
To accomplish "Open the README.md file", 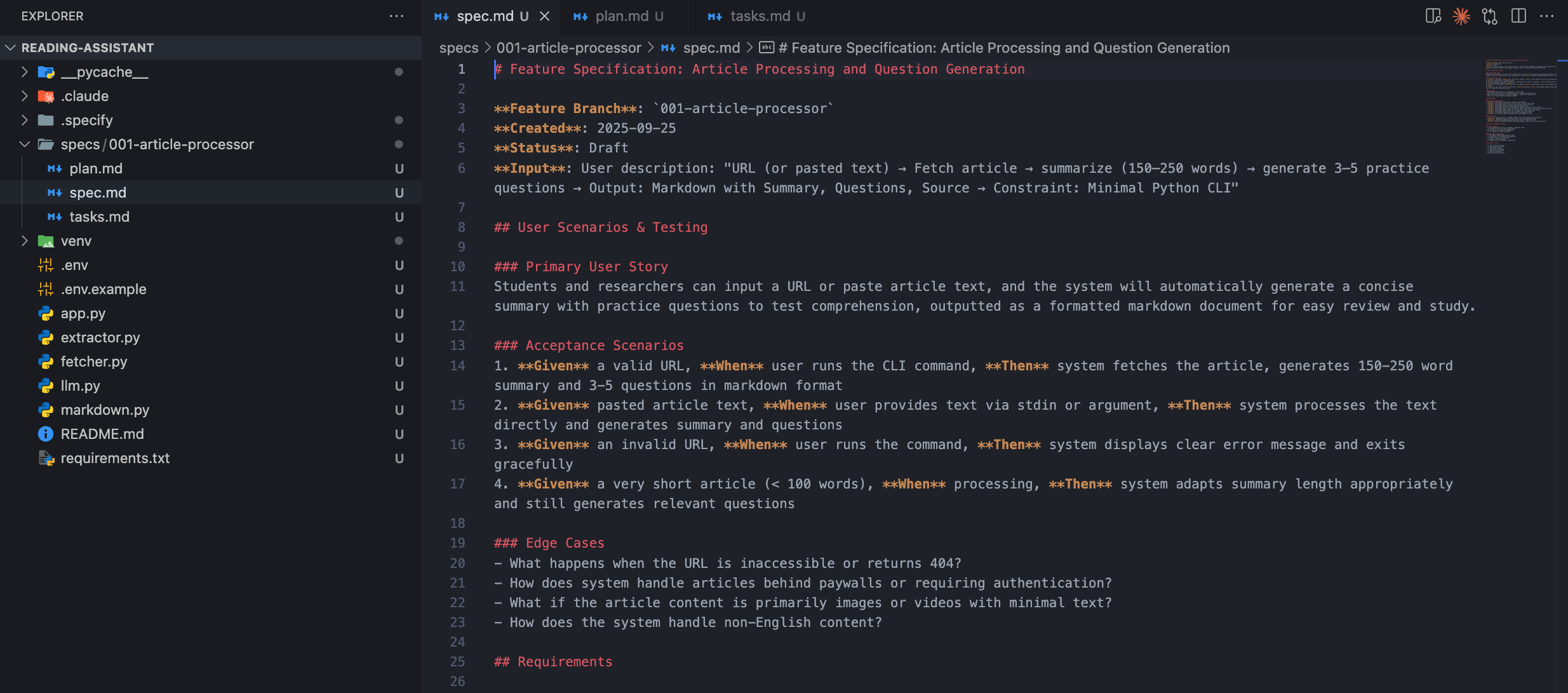I will tap(102, 434).
